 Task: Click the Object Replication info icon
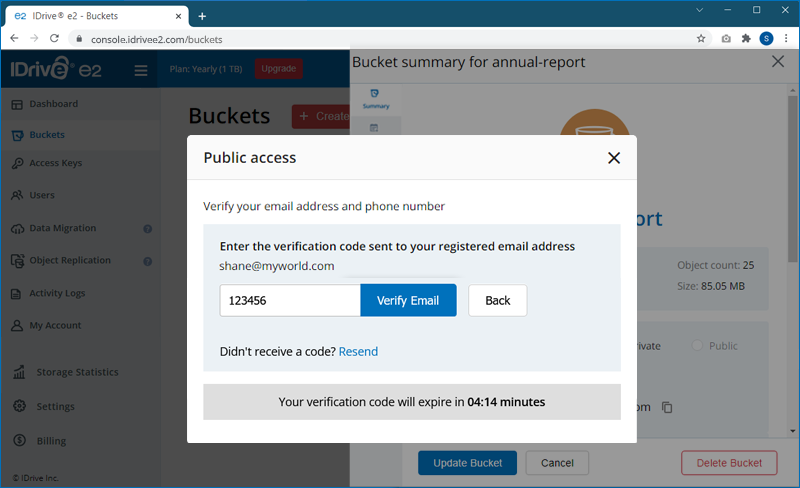(x=147, y=262)
